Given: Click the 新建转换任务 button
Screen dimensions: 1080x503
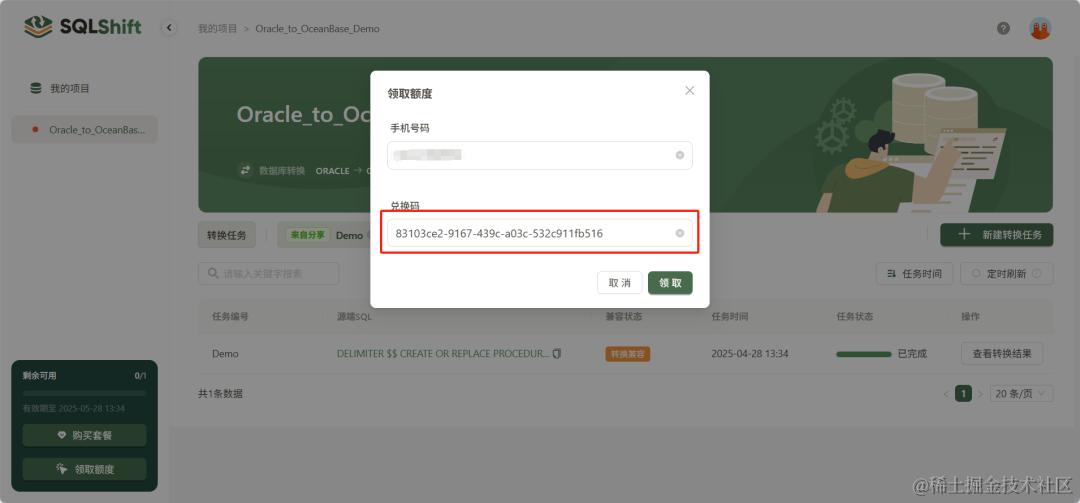Looking at the screenshot, I should pos(997,234).
